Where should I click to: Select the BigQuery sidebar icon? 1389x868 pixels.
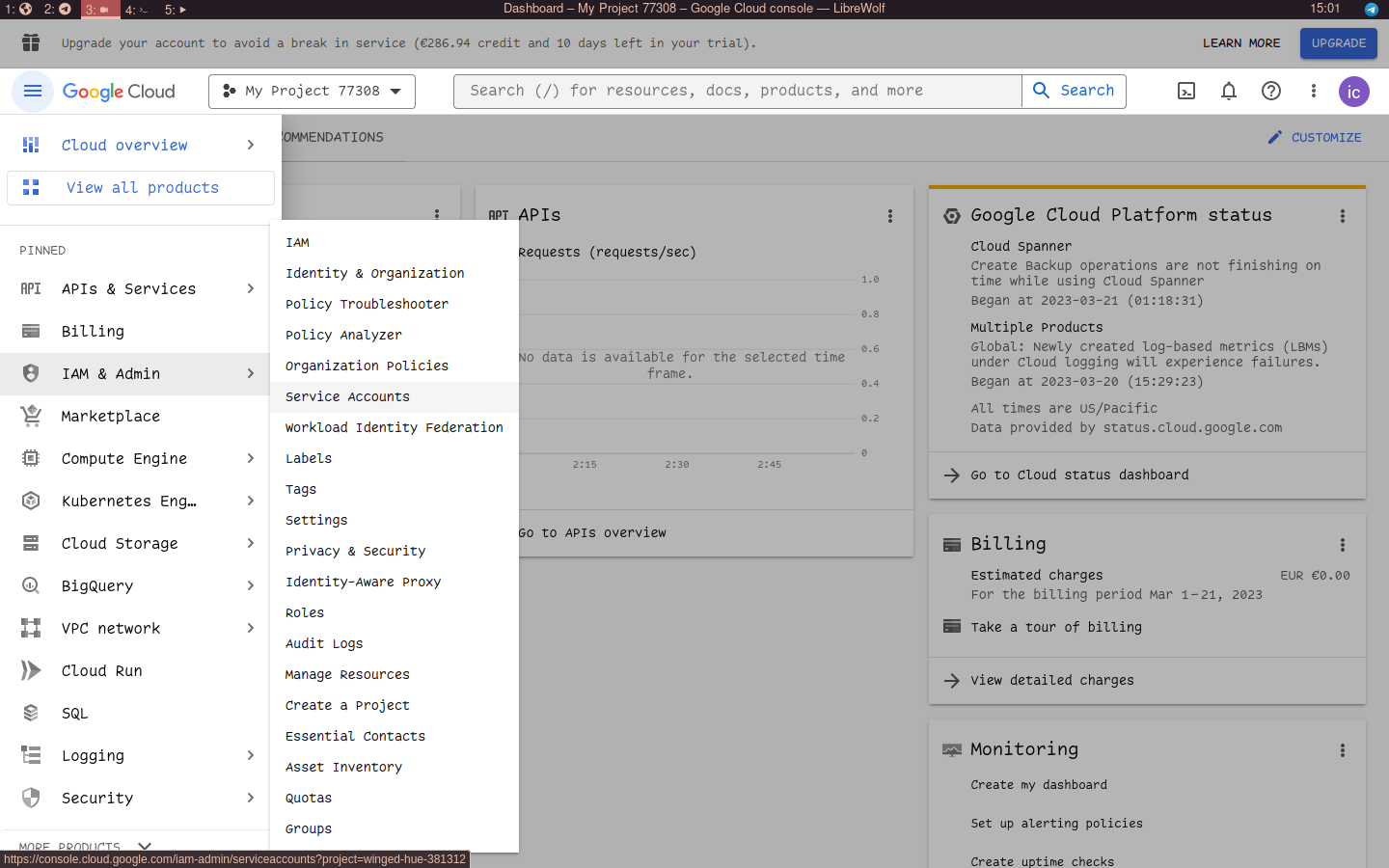30,585
